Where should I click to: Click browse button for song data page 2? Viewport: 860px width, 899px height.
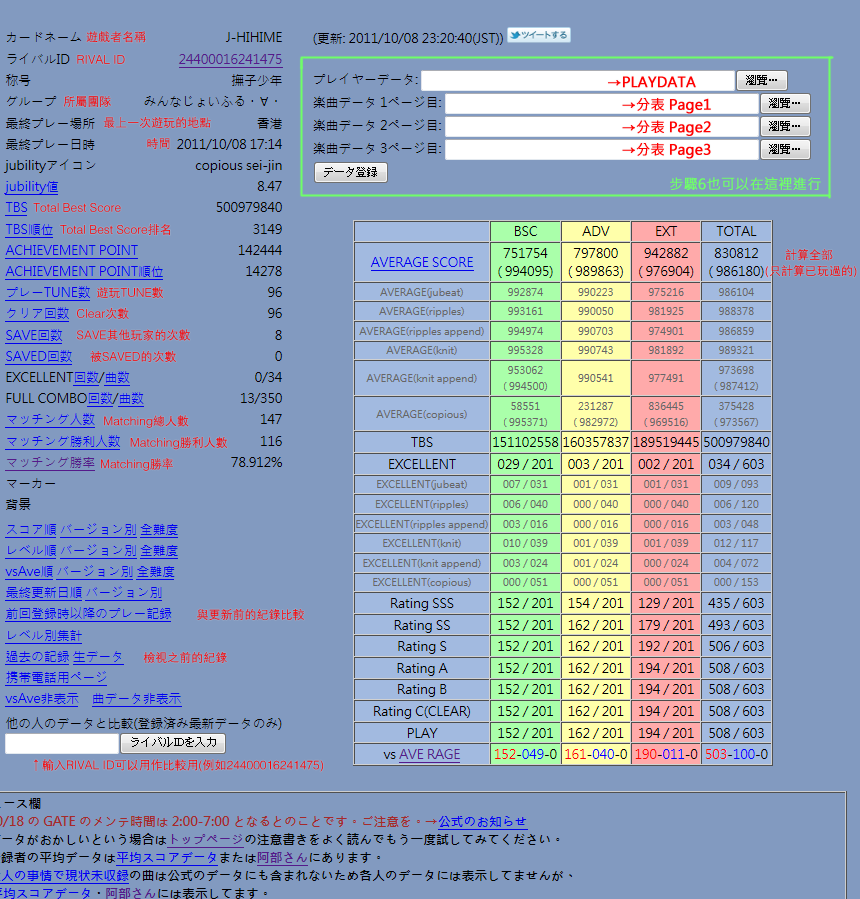click(785, 127)
